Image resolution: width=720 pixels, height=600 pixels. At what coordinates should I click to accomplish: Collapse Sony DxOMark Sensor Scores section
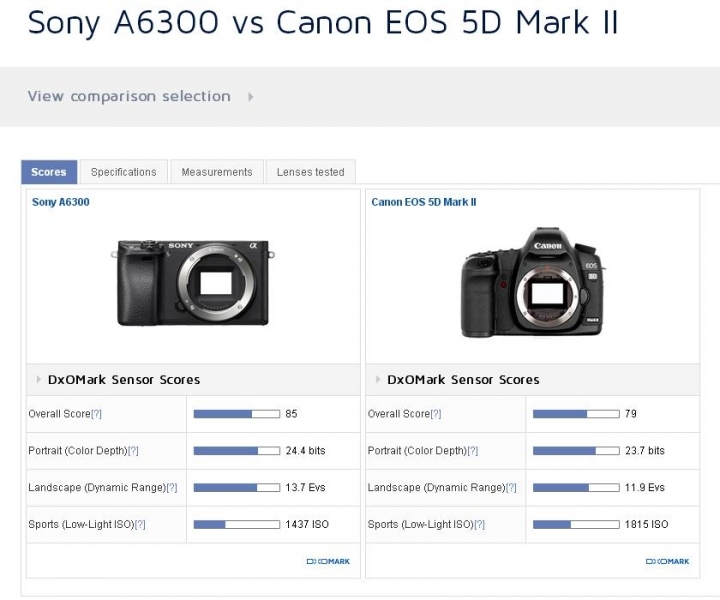[39, 380]
